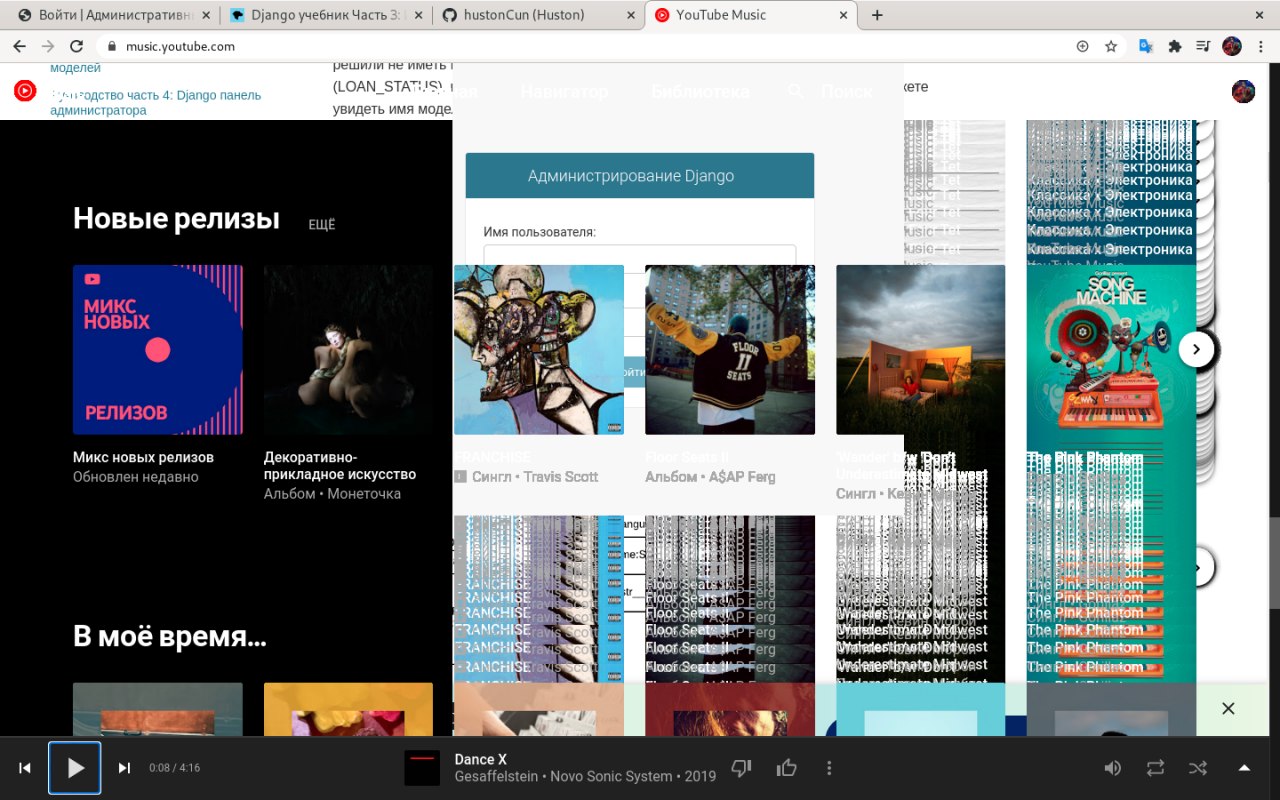Close the Django учебник tab
1280x800 pixels.
[417, 15]
